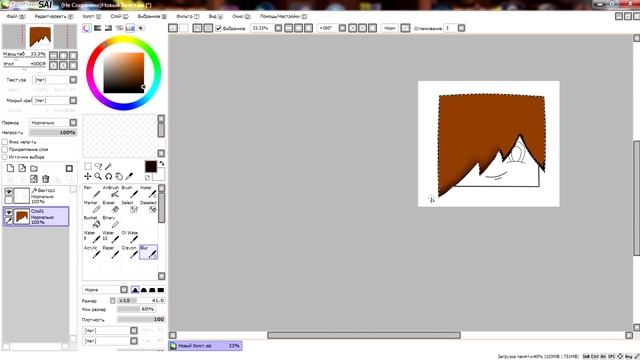Adjust the min size 60% slider

coord(136,309)
